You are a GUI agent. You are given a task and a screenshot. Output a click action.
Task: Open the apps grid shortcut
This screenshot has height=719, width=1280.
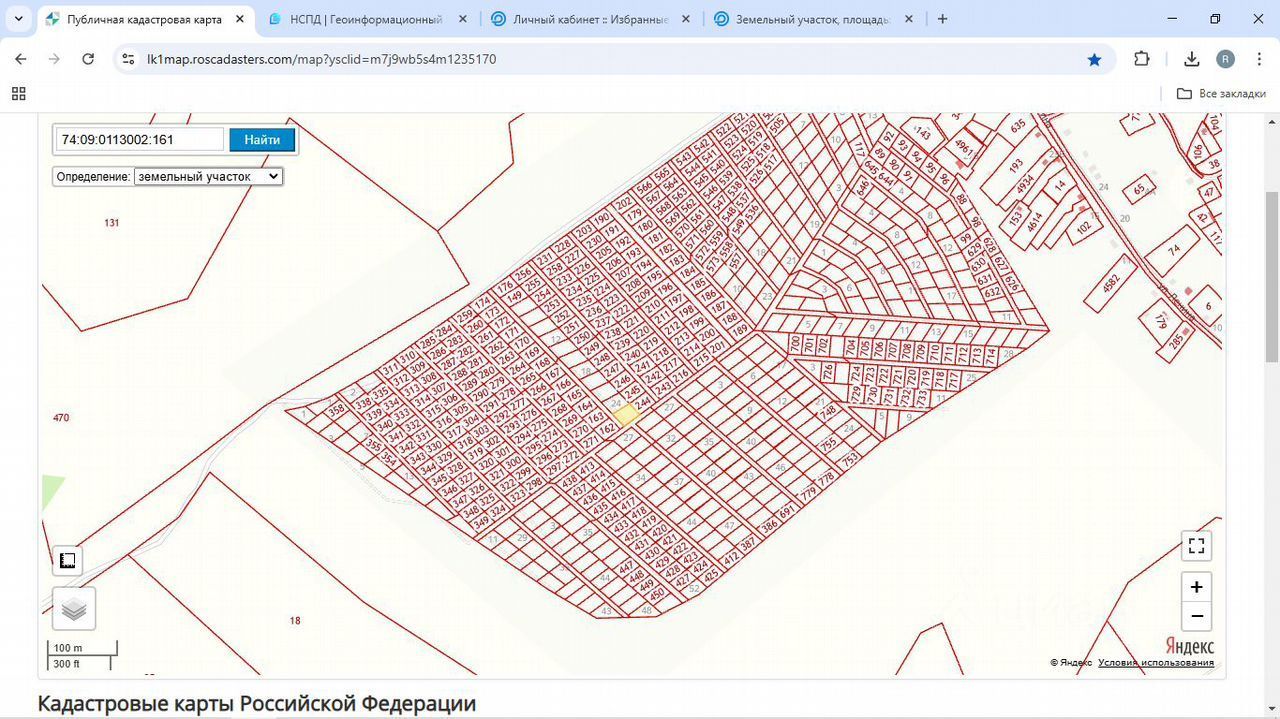click(x=18, y=94)
